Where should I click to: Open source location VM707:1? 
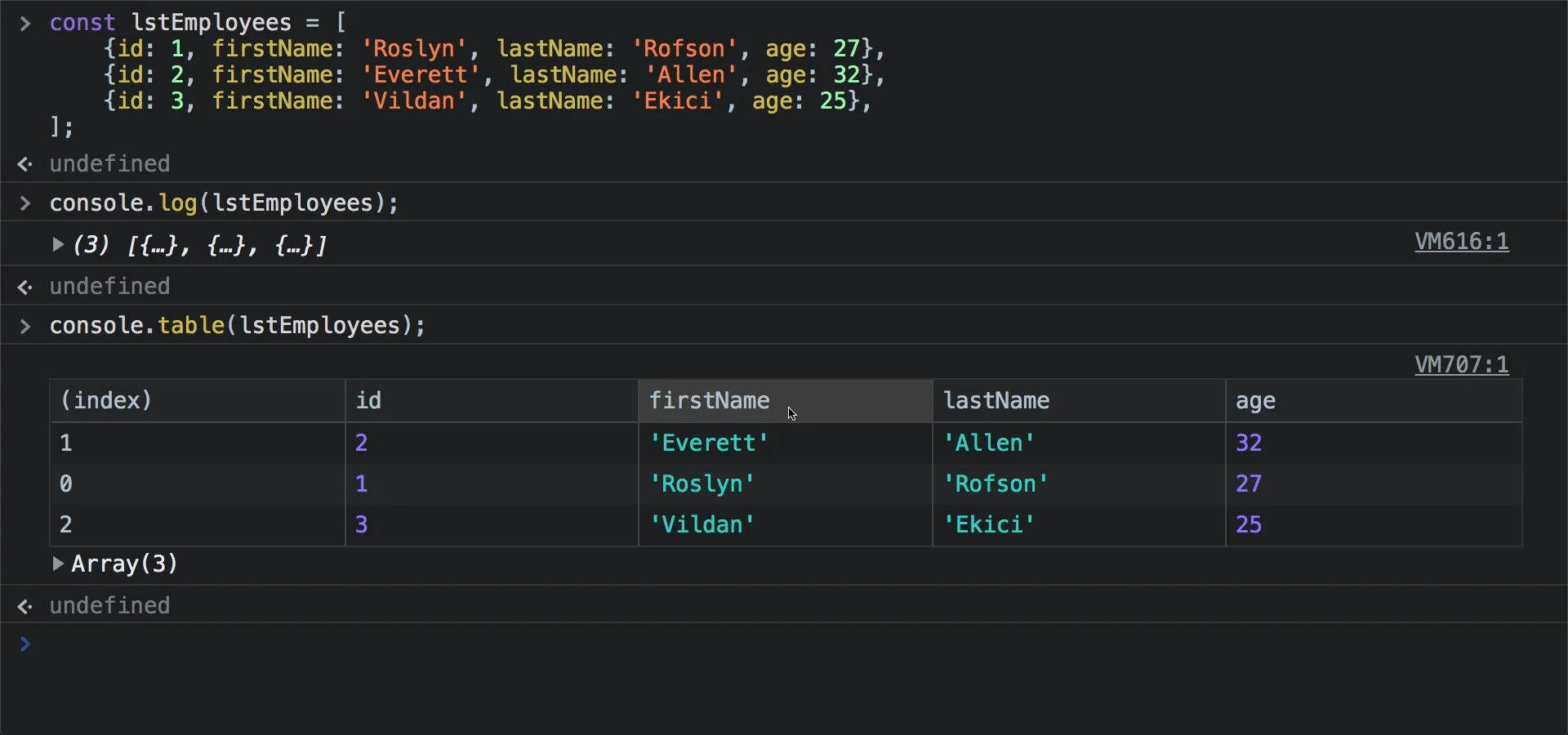(x=1461, y=364)
